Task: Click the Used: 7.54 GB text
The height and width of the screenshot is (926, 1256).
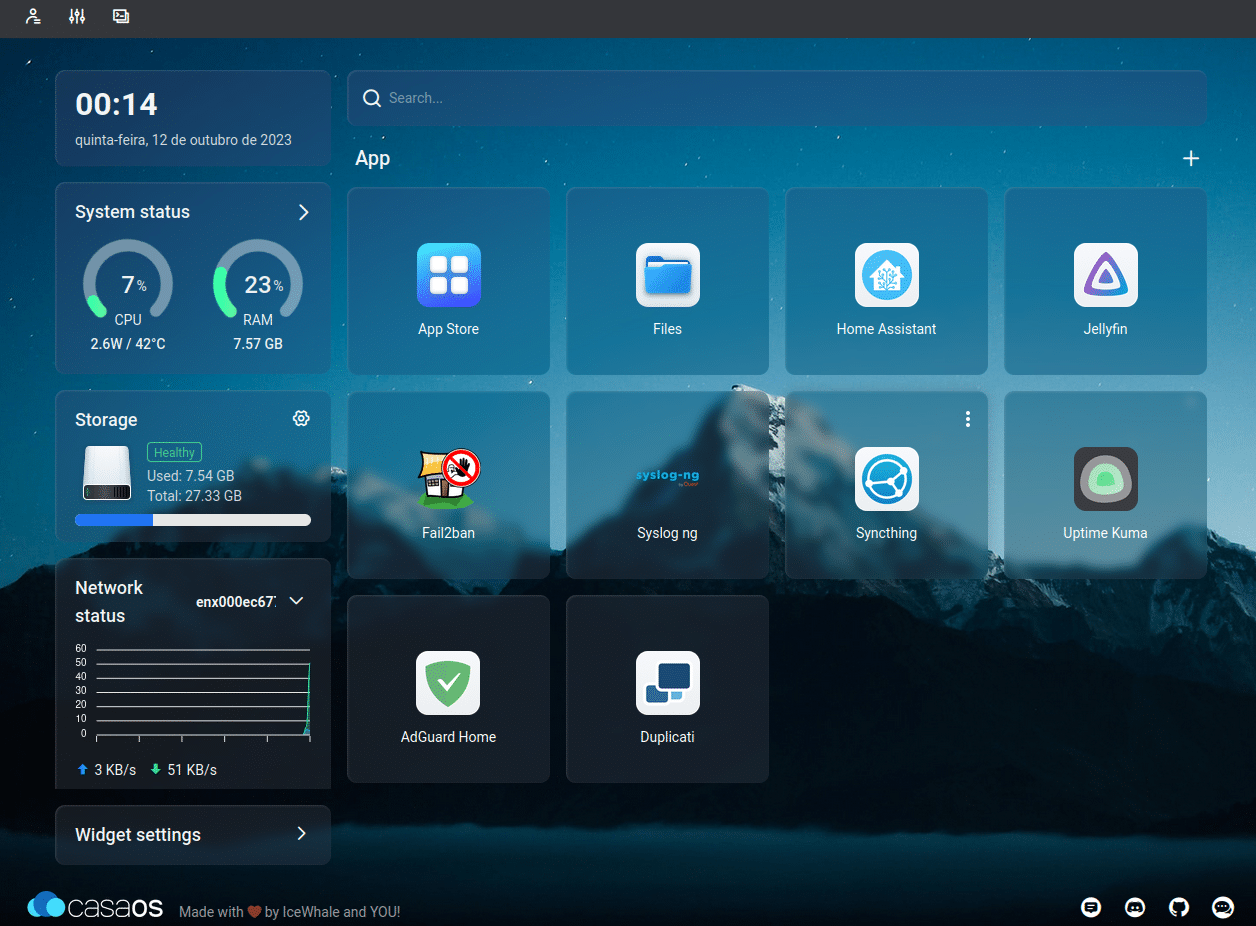Action: [191, 476]
